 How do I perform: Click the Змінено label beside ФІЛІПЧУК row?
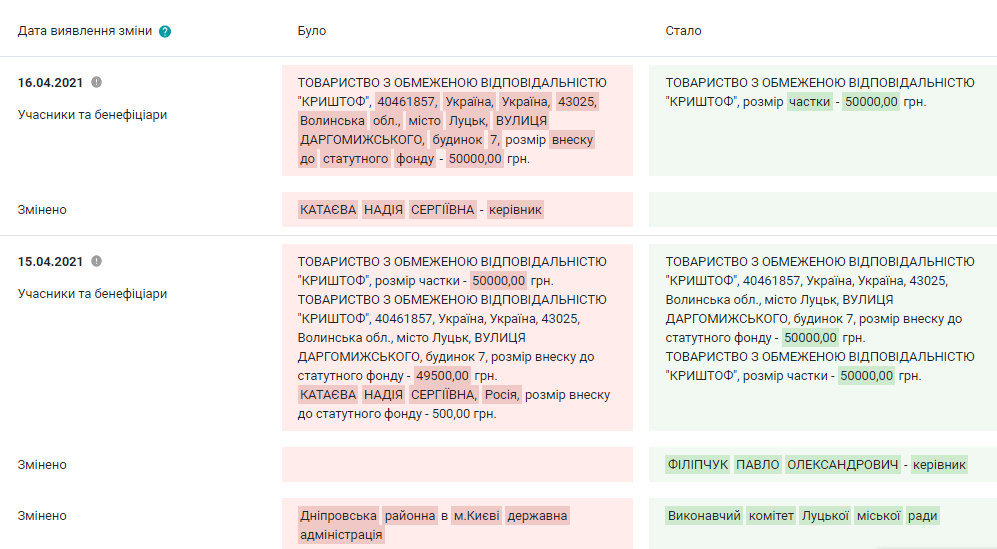coord(42,465)
